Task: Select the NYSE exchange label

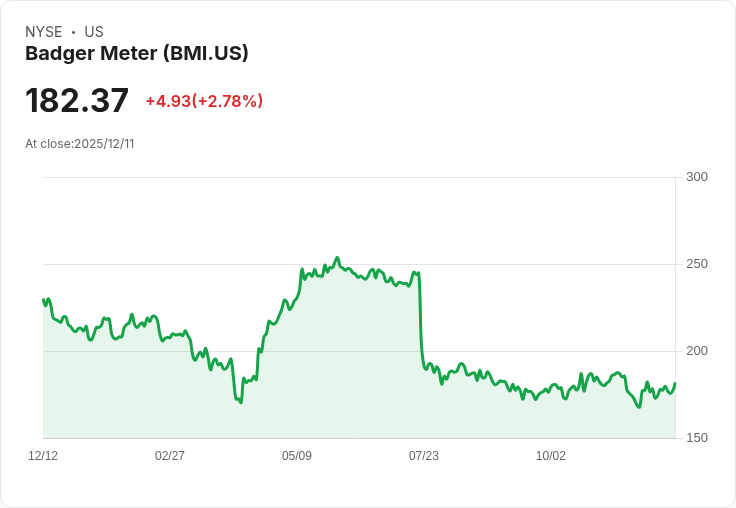Action: tap(44, 32)
